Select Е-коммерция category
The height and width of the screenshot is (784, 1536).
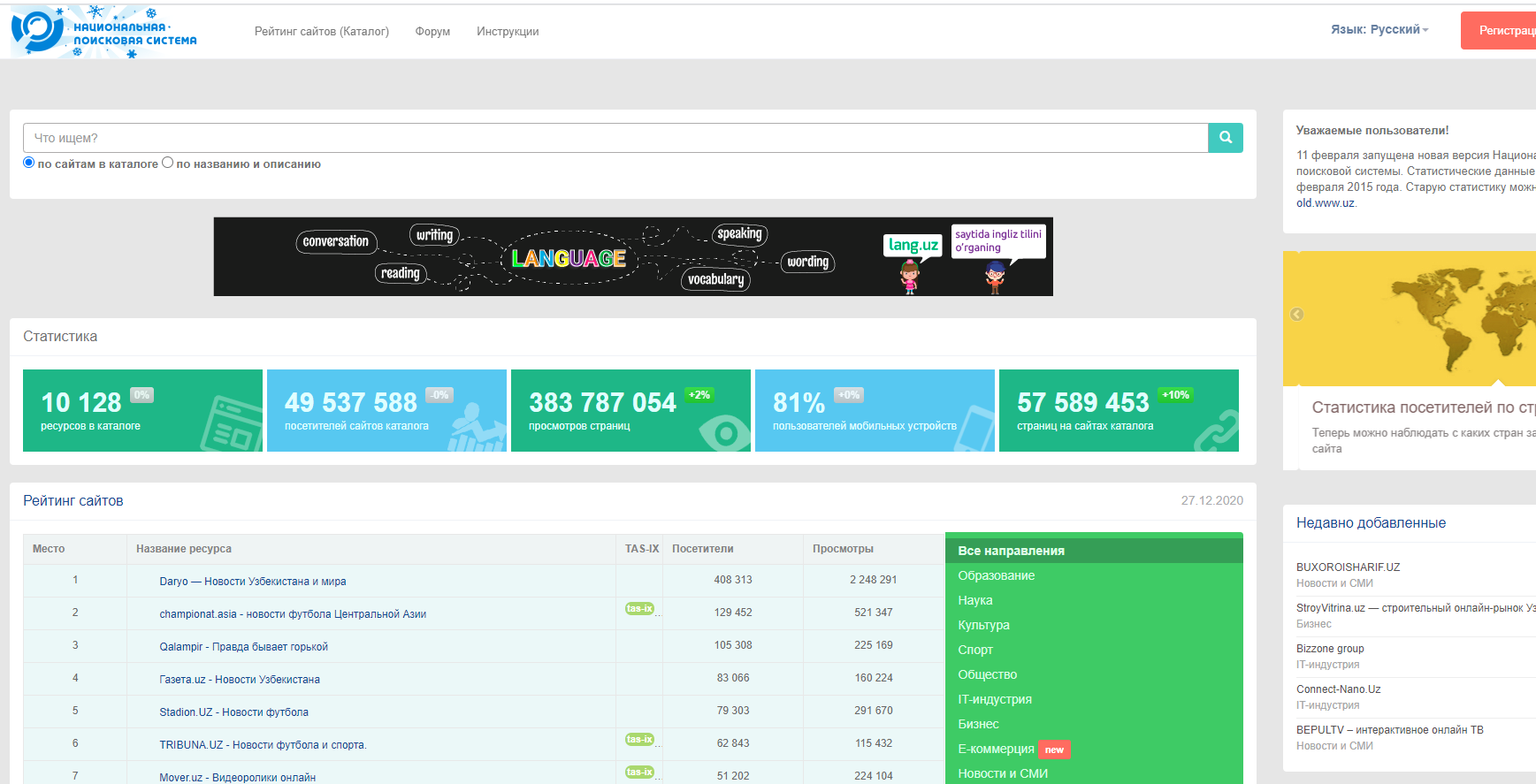point(996,749)
